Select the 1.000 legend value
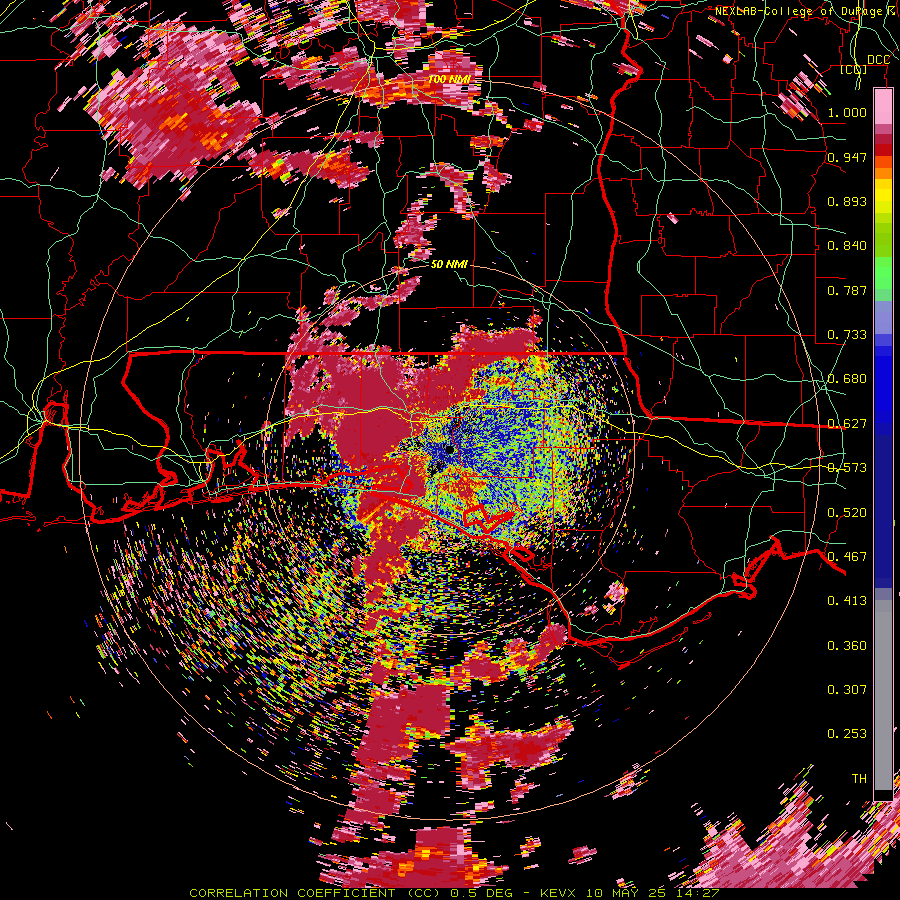The image size is (900, 900). (x=847, y=112)
